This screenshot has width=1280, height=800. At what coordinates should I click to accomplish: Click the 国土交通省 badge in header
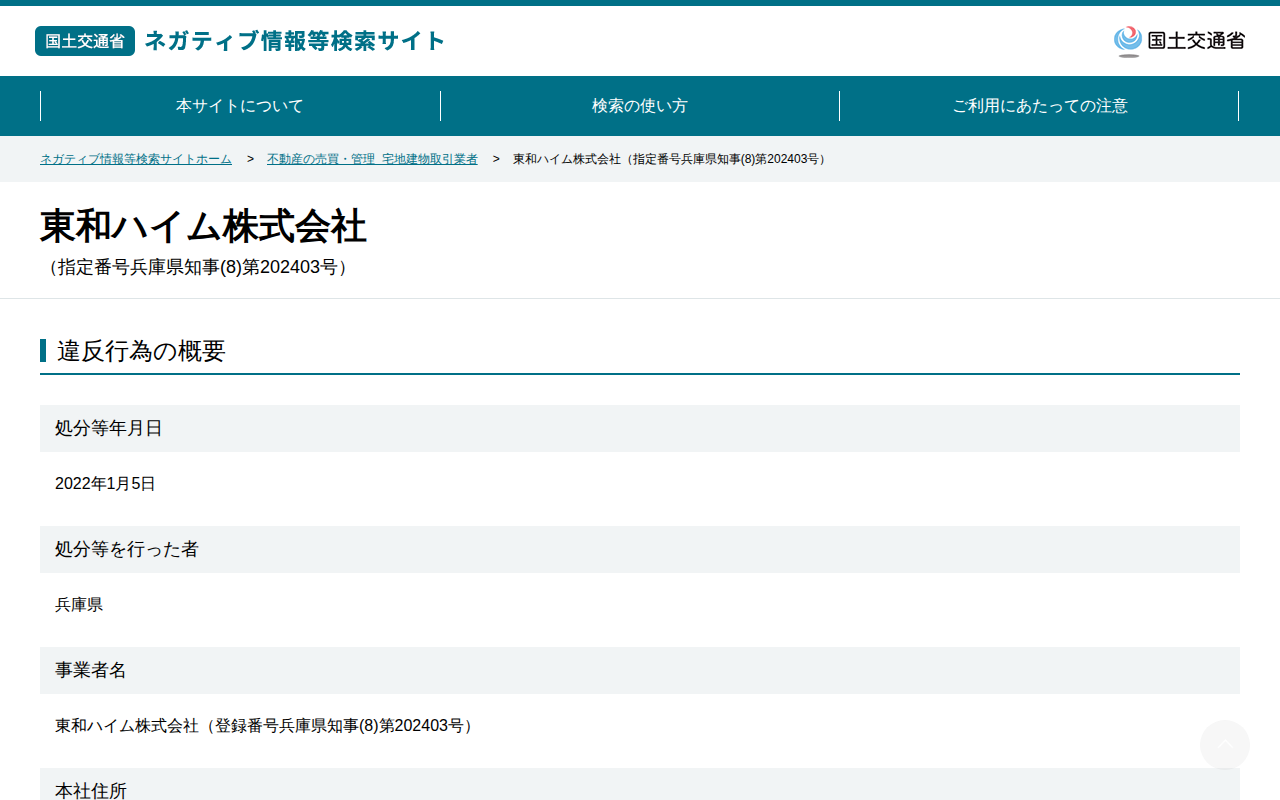click(85, 41)
